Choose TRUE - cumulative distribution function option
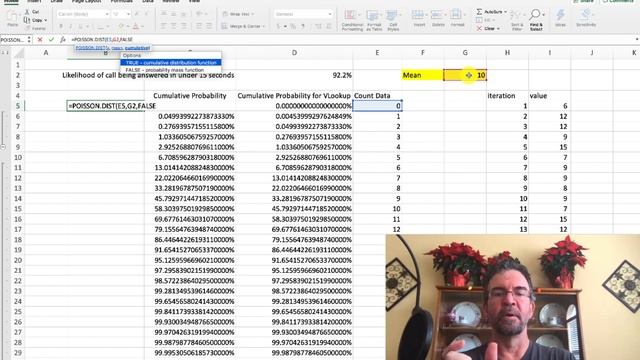 (171, 62)
